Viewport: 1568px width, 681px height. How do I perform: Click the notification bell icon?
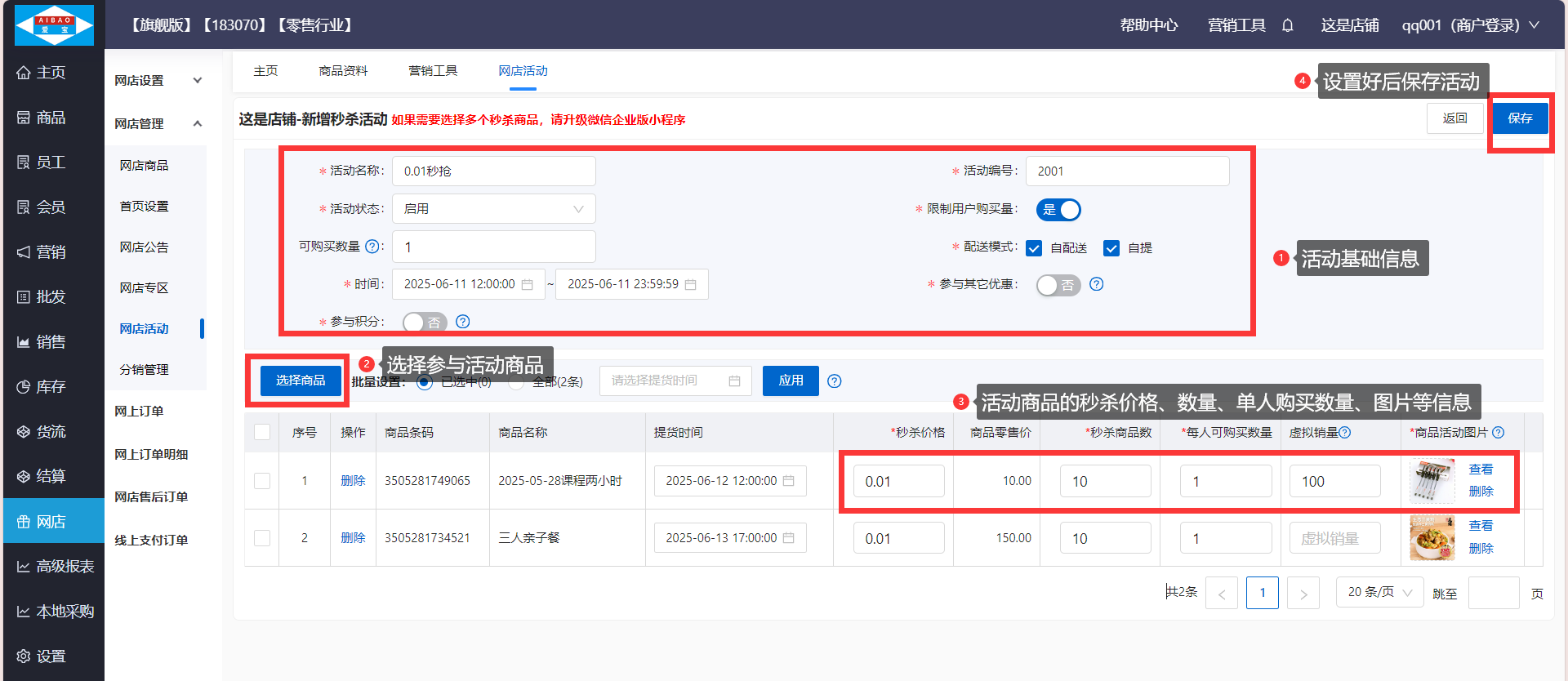tap(1288, 25)
